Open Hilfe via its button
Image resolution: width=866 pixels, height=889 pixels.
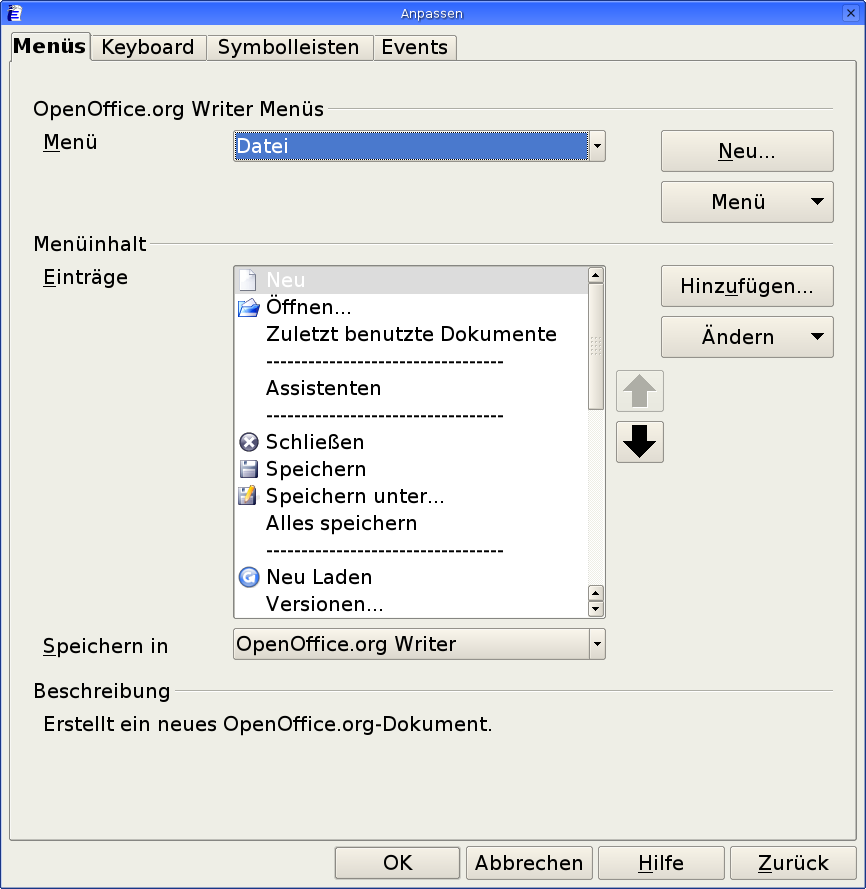pos(661,862)
